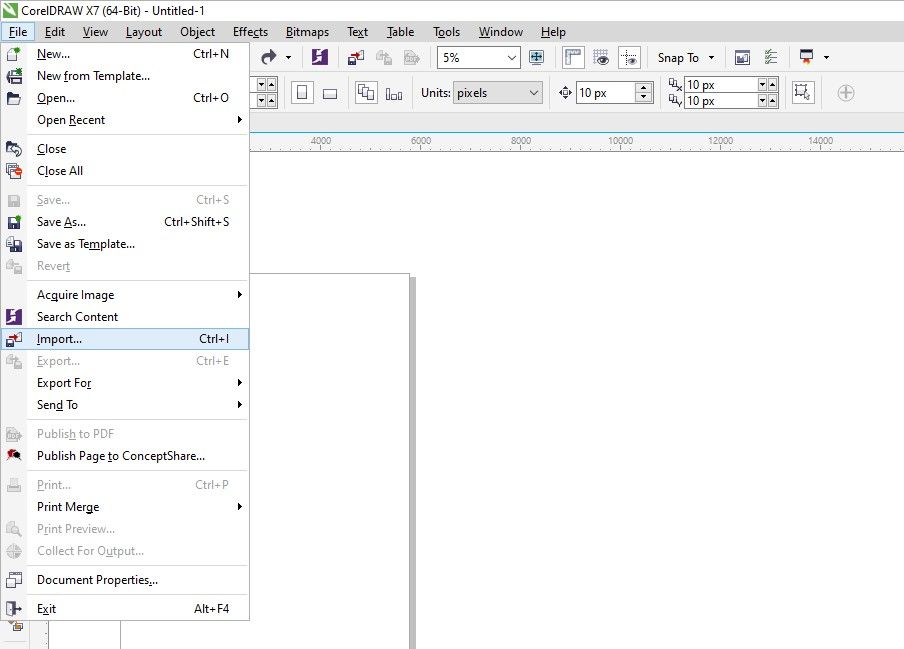Choose Open... from File menu
This screenshot has height=649, width=904.
(x=125, y=97)
